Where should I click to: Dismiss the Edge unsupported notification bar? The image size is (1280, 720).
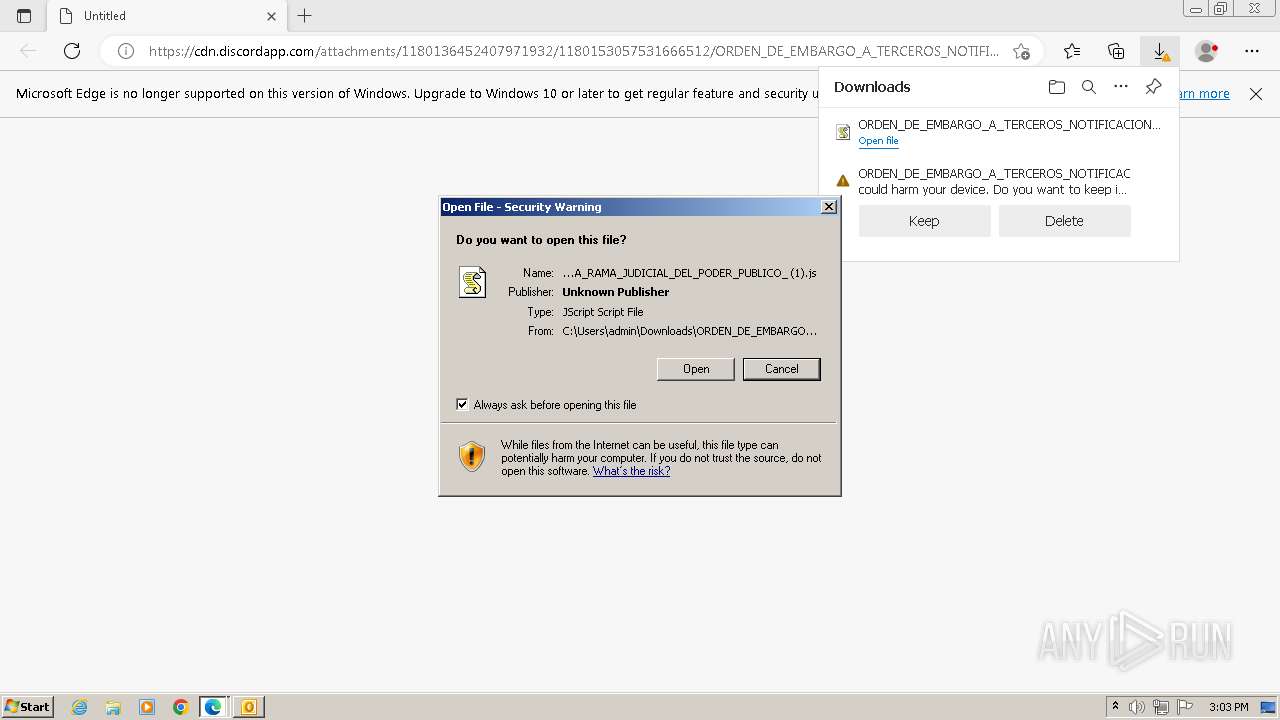tap(1256, 94)
